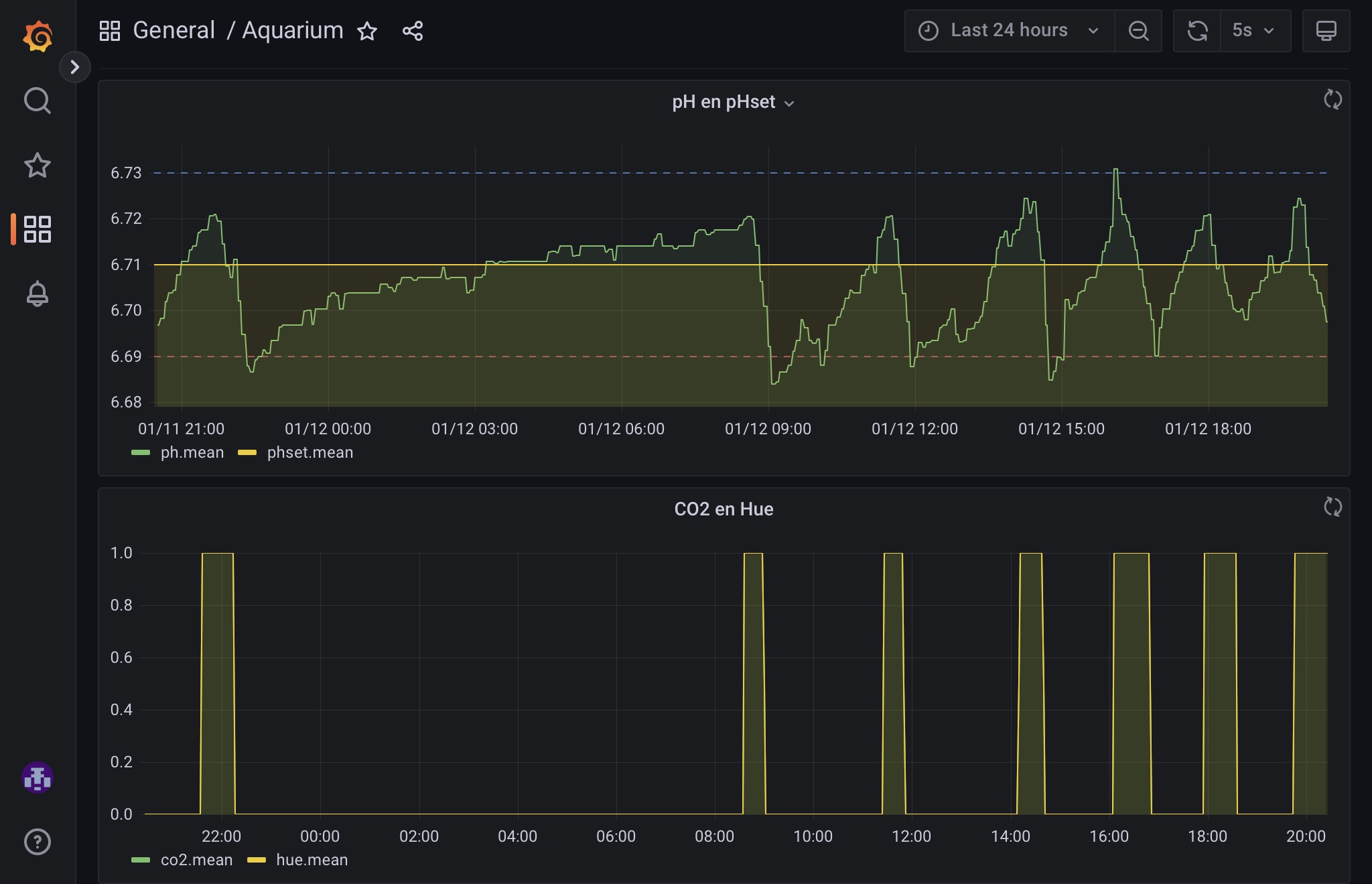Screen dimensions: 1372x884
Task: Open the co2.mean green color swatch
Action: pyautogui.click(x=141, y=861)
